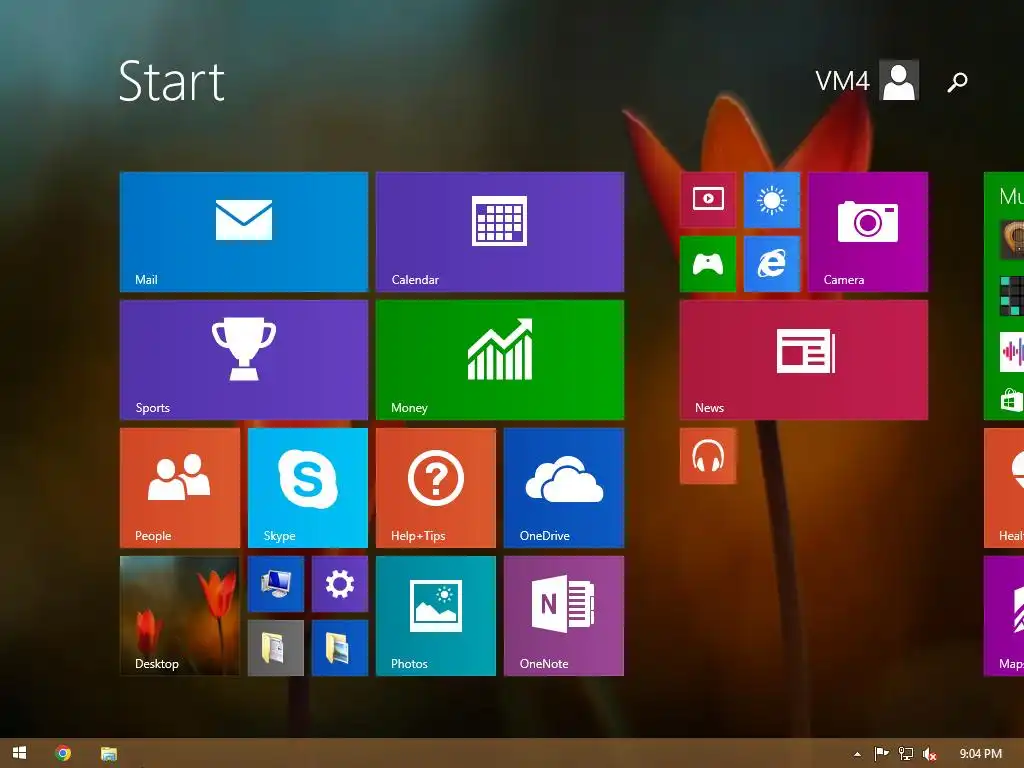Launch Google Chrome from the taskbar
1024x768 pixels.
coord(63,753)
